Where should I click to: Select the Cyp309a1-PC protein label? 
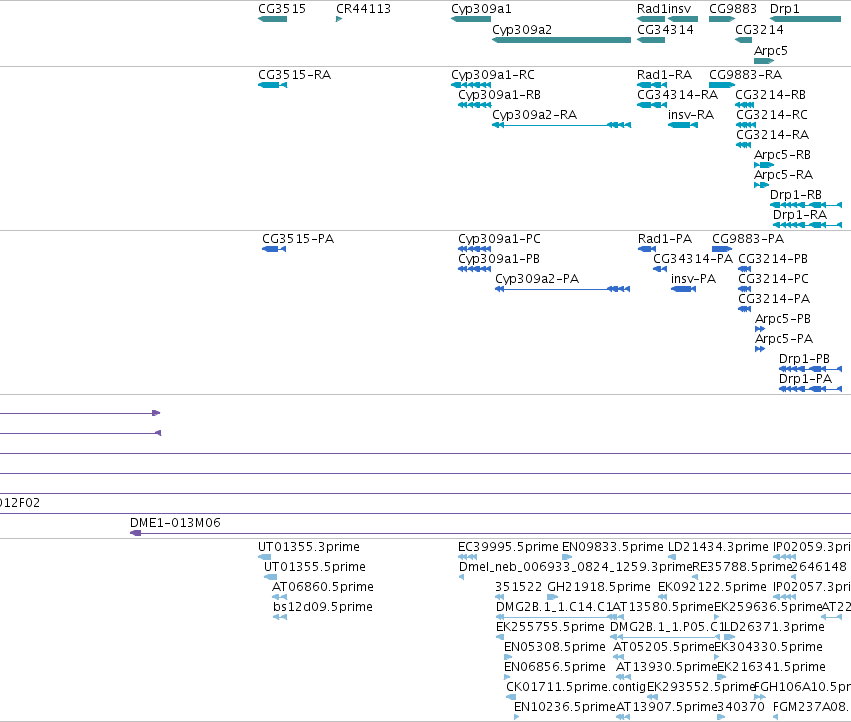(499, 239)
